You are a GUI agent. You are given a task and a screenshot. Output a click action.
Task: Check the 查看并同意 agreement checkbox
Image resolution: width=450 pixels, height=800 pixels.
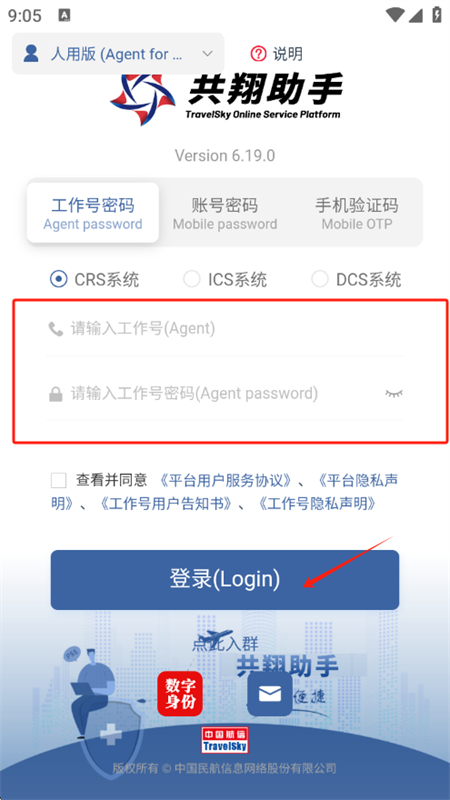[59, 480]
